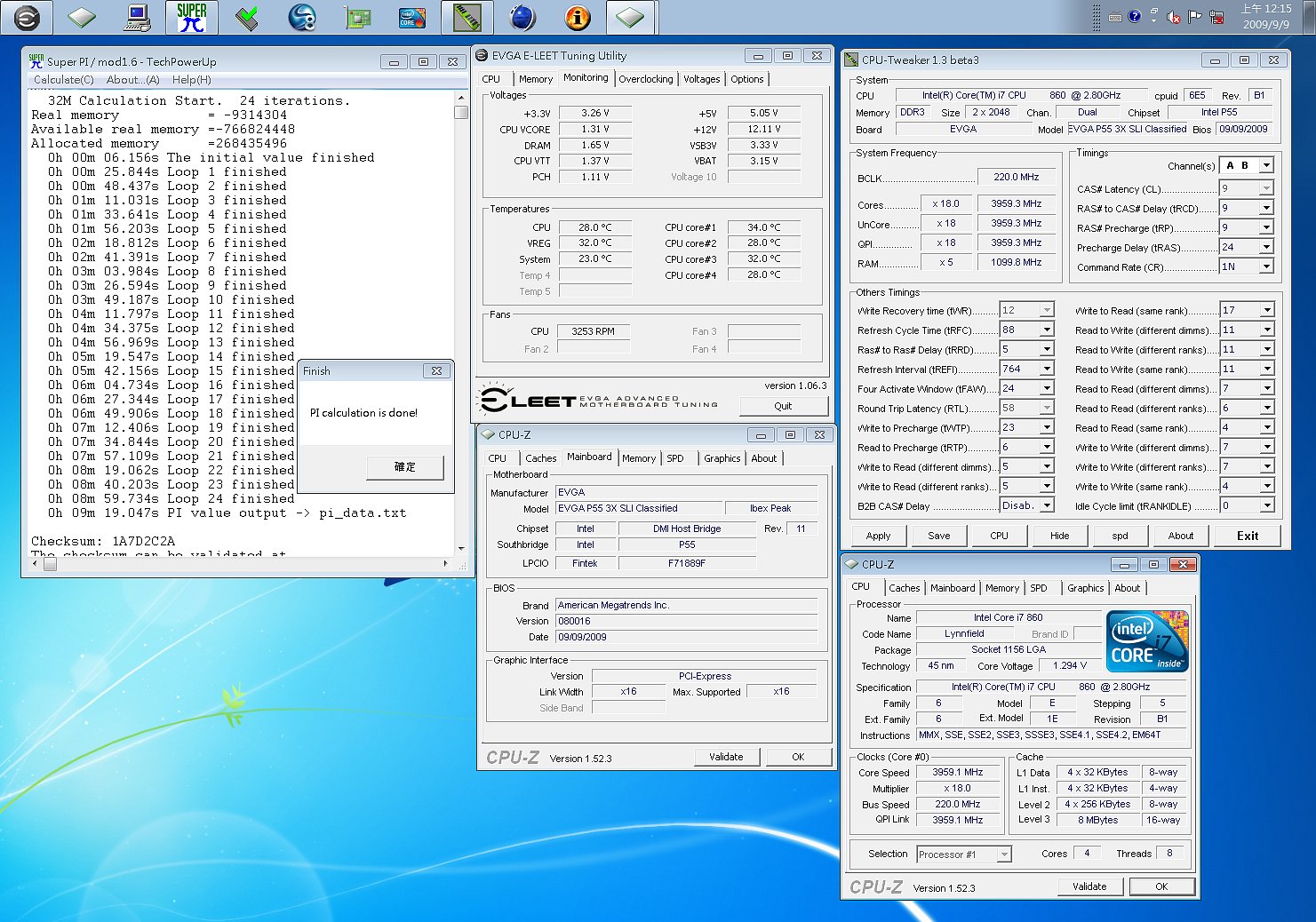1316x922 pixels.
Task: Click Validate in the CPU-Z Mainboard window
Action: pyautogui.click(x=726, y=757)
